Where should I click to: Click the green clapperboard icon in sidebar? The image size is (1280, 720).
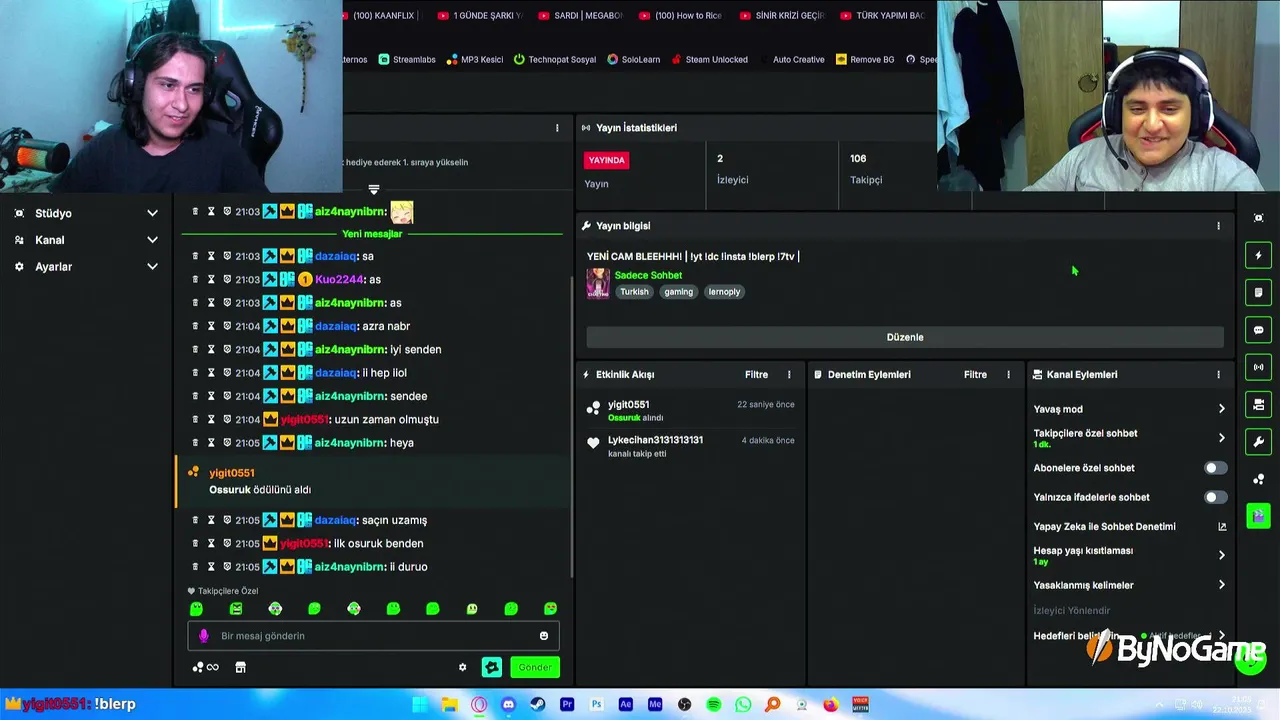tap(1258, 516)
